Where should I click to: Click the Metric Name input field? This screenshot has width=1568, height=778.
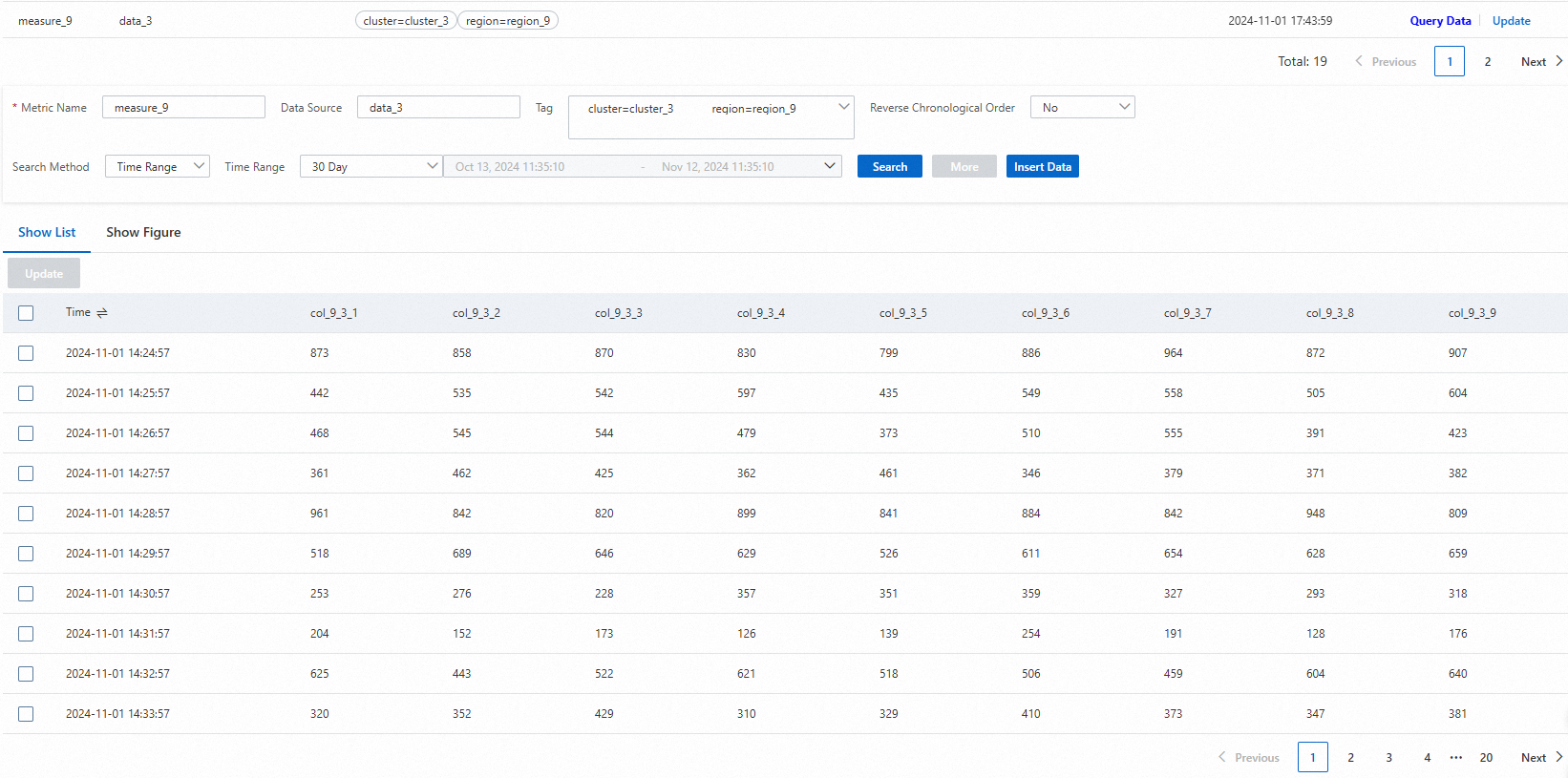tap(183, 108)
